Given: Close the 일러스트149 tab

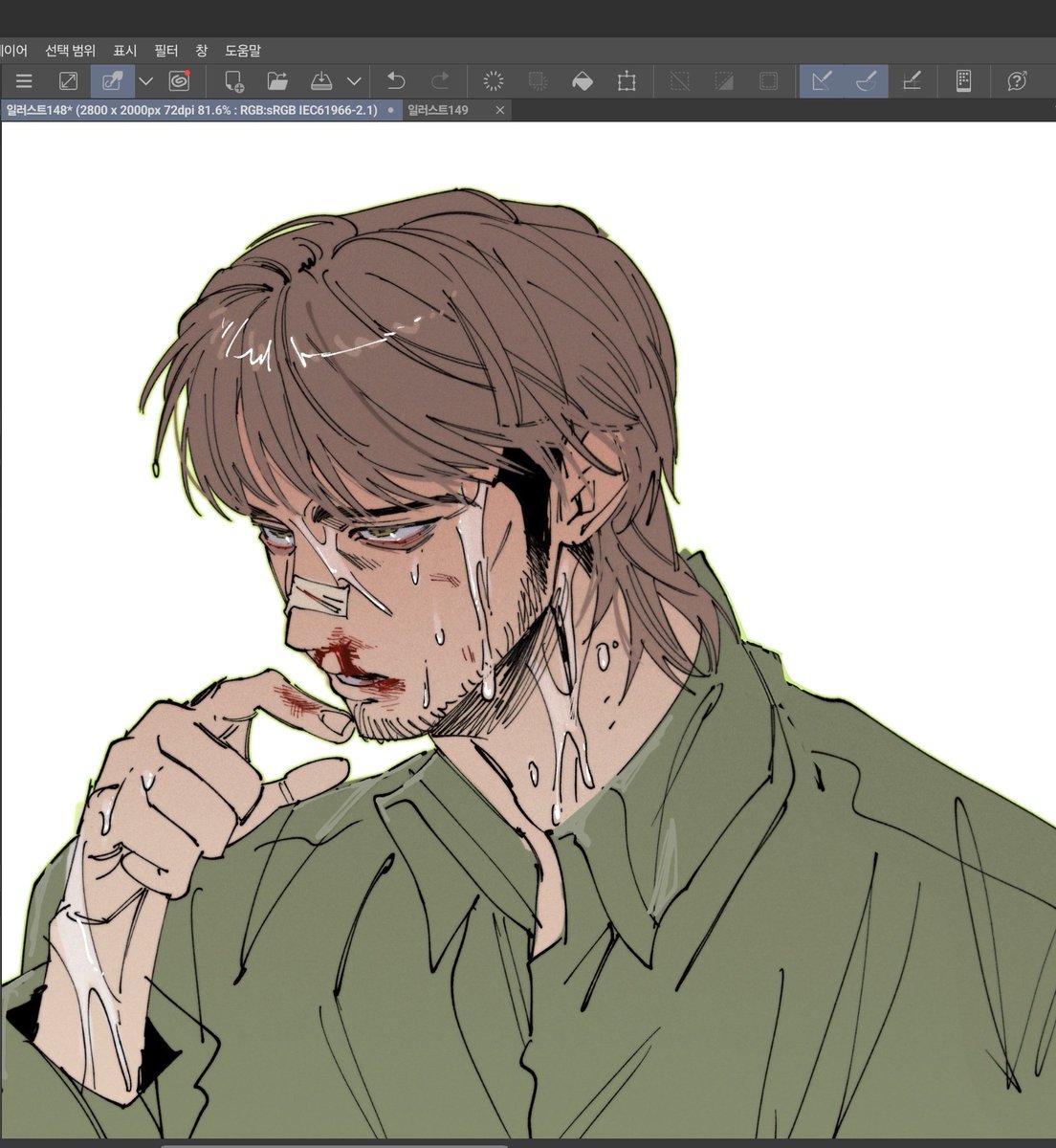Looking at the screenshot, I should [499, 110].
